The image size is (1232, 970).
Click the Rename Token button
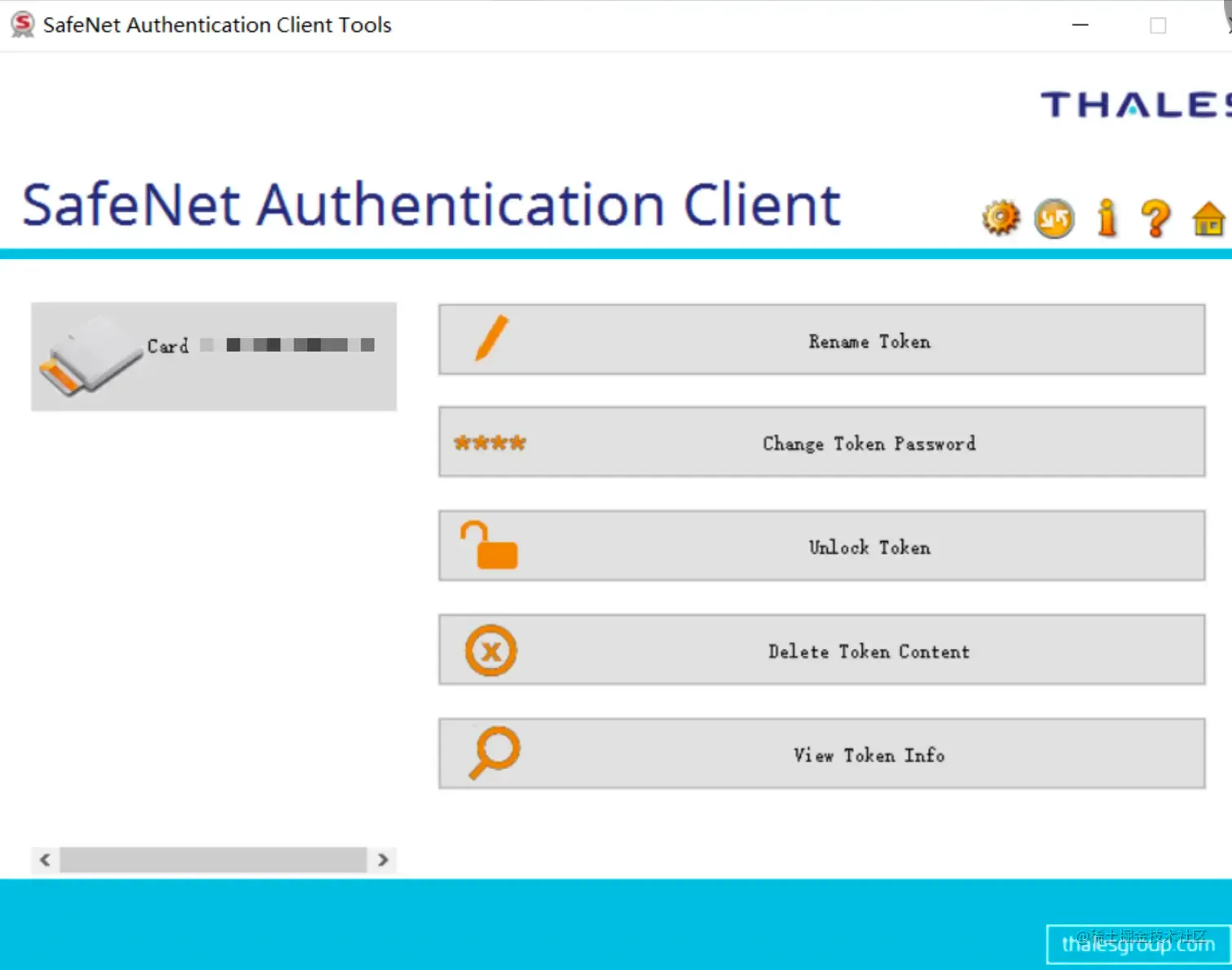(821, 340)
